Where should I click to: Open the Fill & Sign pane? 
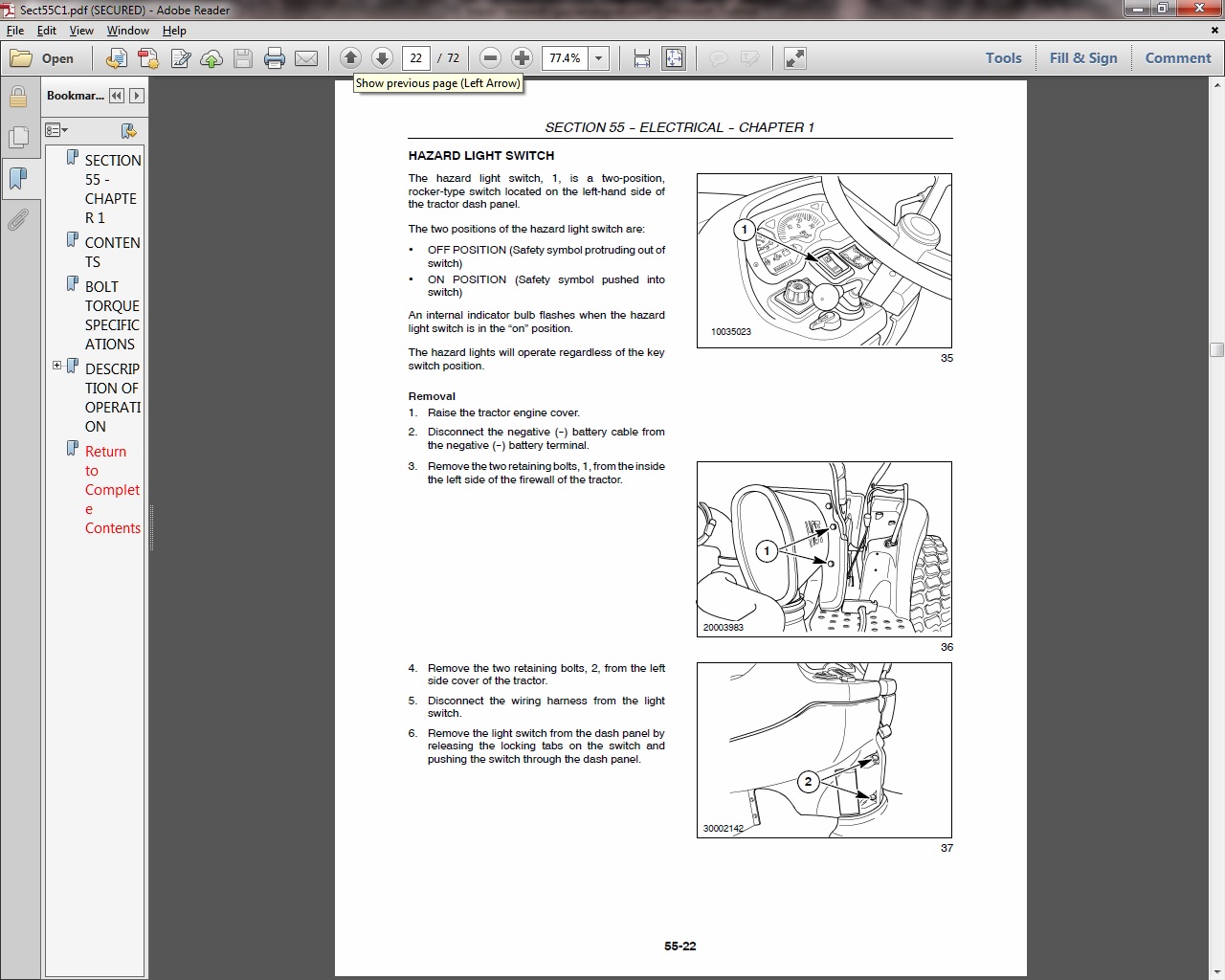(x=1082, y=58)
